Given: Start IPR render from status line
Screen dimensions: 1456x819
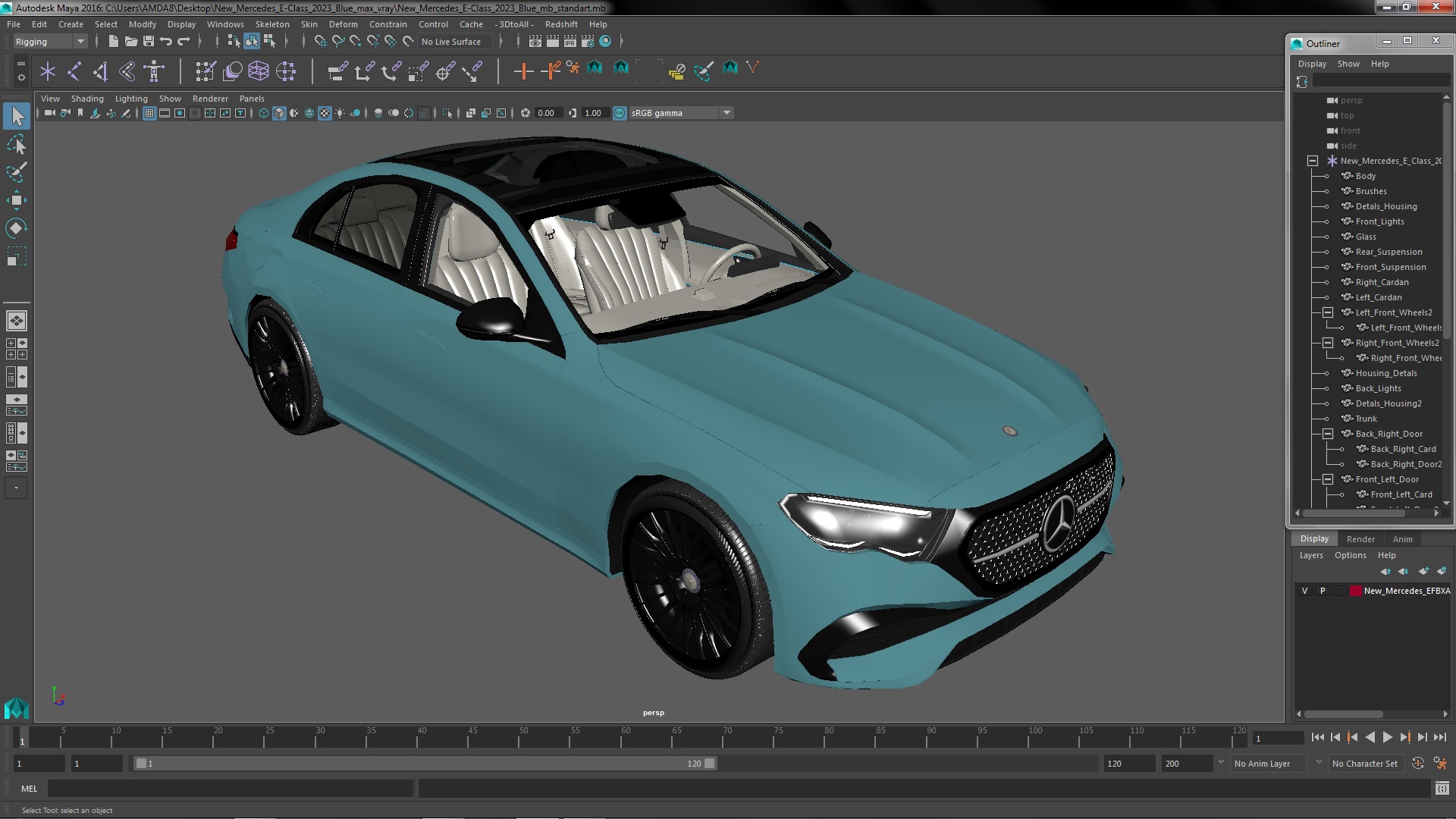Looking at the screenshot, I should (x=570, y=42).
